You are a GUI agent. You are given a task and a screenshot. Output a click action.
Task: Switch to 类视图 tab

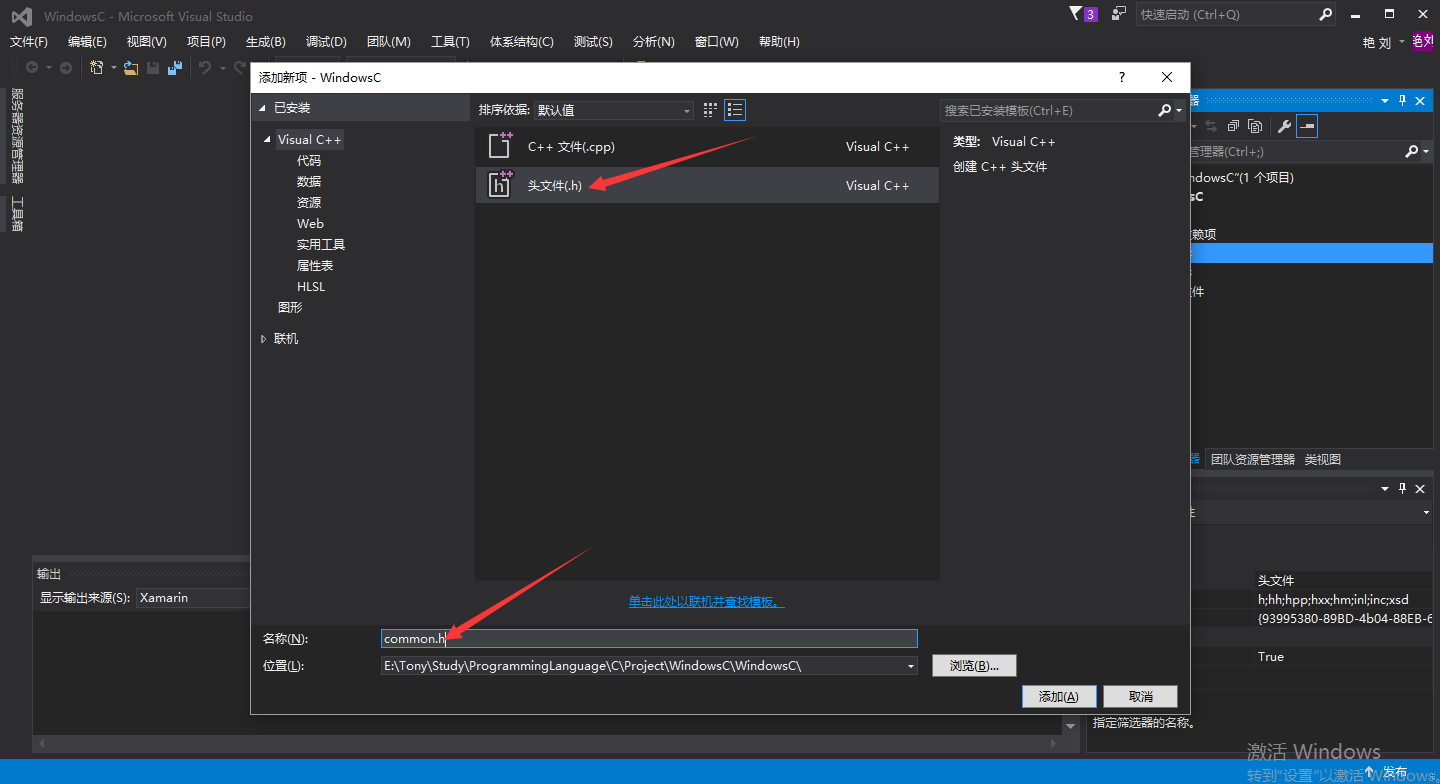tap(1323, 460)
